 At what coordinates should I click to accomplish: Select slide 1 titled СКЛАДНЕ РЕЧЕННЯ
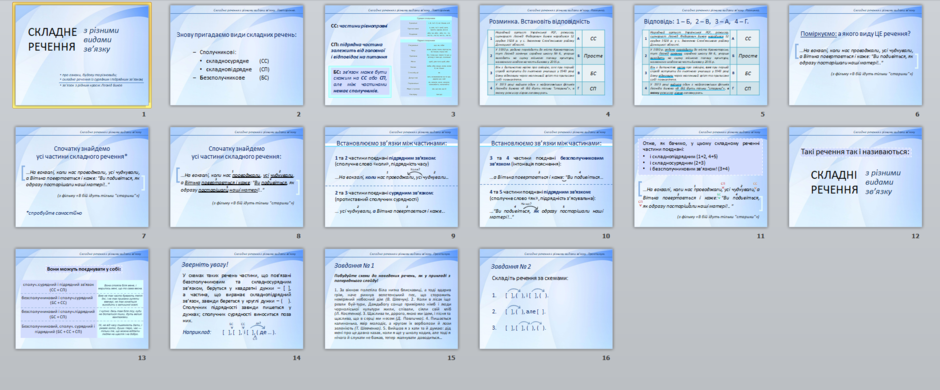tap(82, 55)
